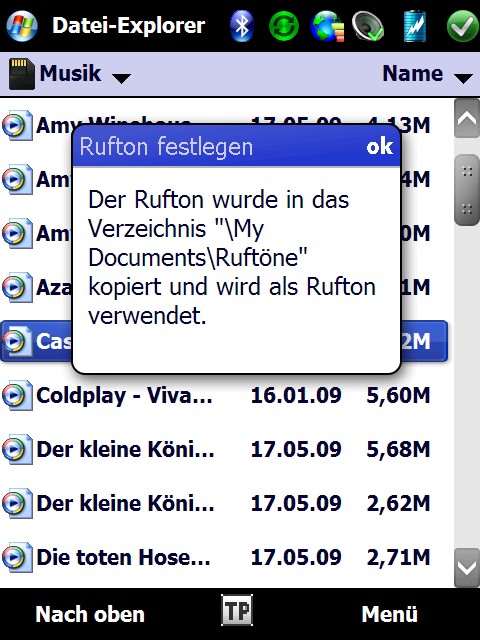Open the Menü softkey

pos(389,614)
